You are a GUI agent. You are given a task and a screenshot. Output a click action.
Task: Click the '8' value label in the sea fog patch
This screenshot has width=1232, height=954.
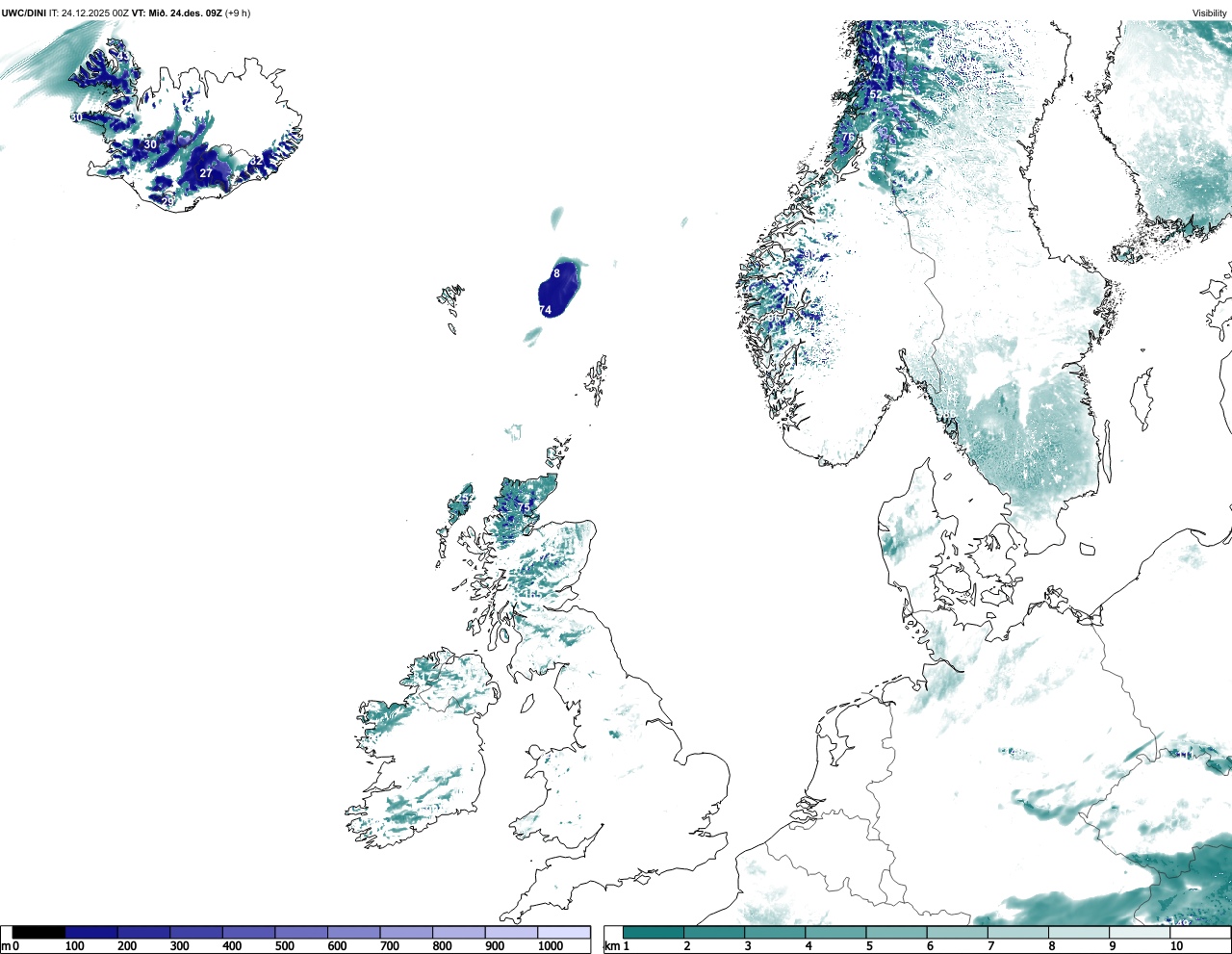(x=556, y=273)
